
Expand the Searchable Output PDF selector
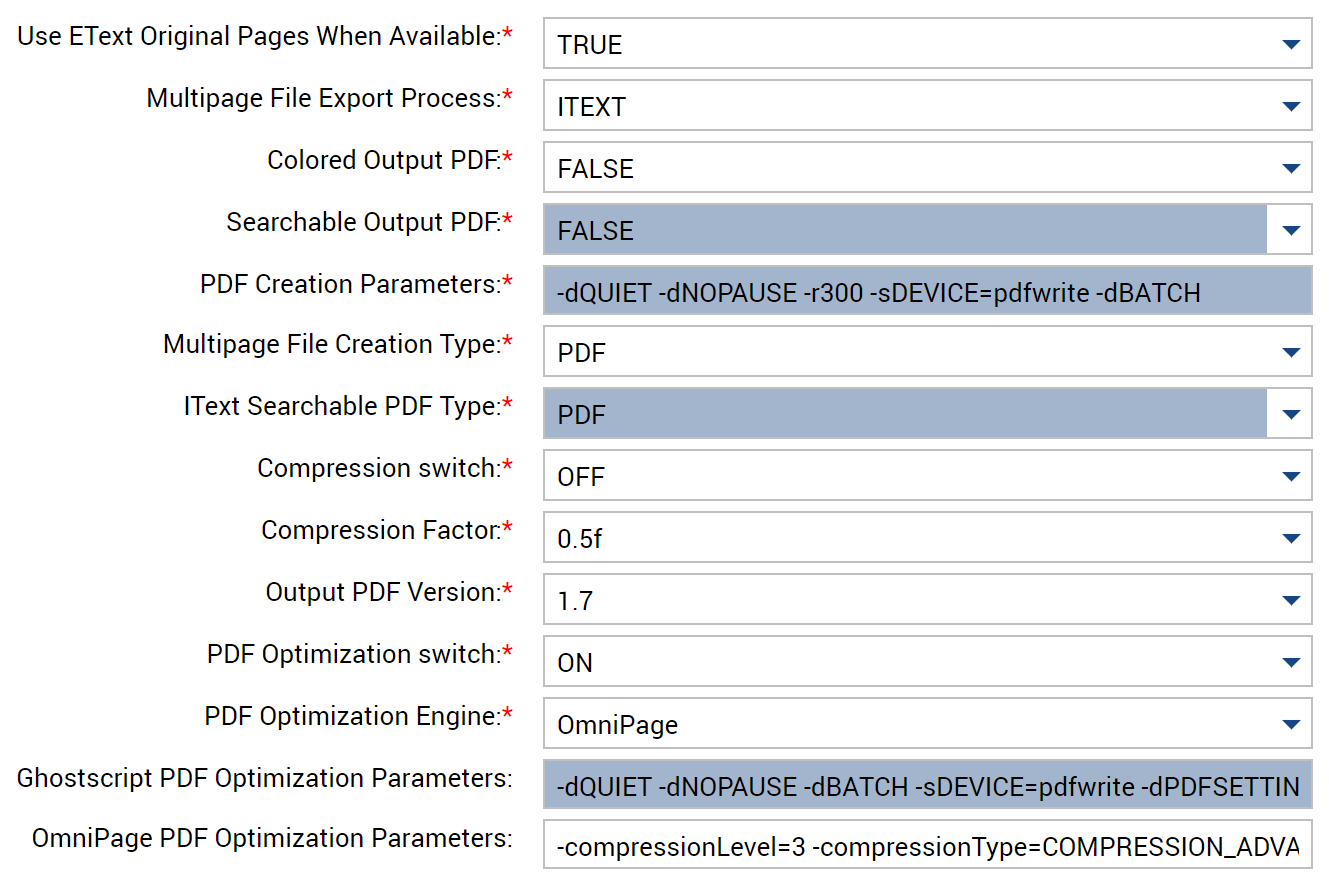pyautogui.click(x=1291, y=229)
